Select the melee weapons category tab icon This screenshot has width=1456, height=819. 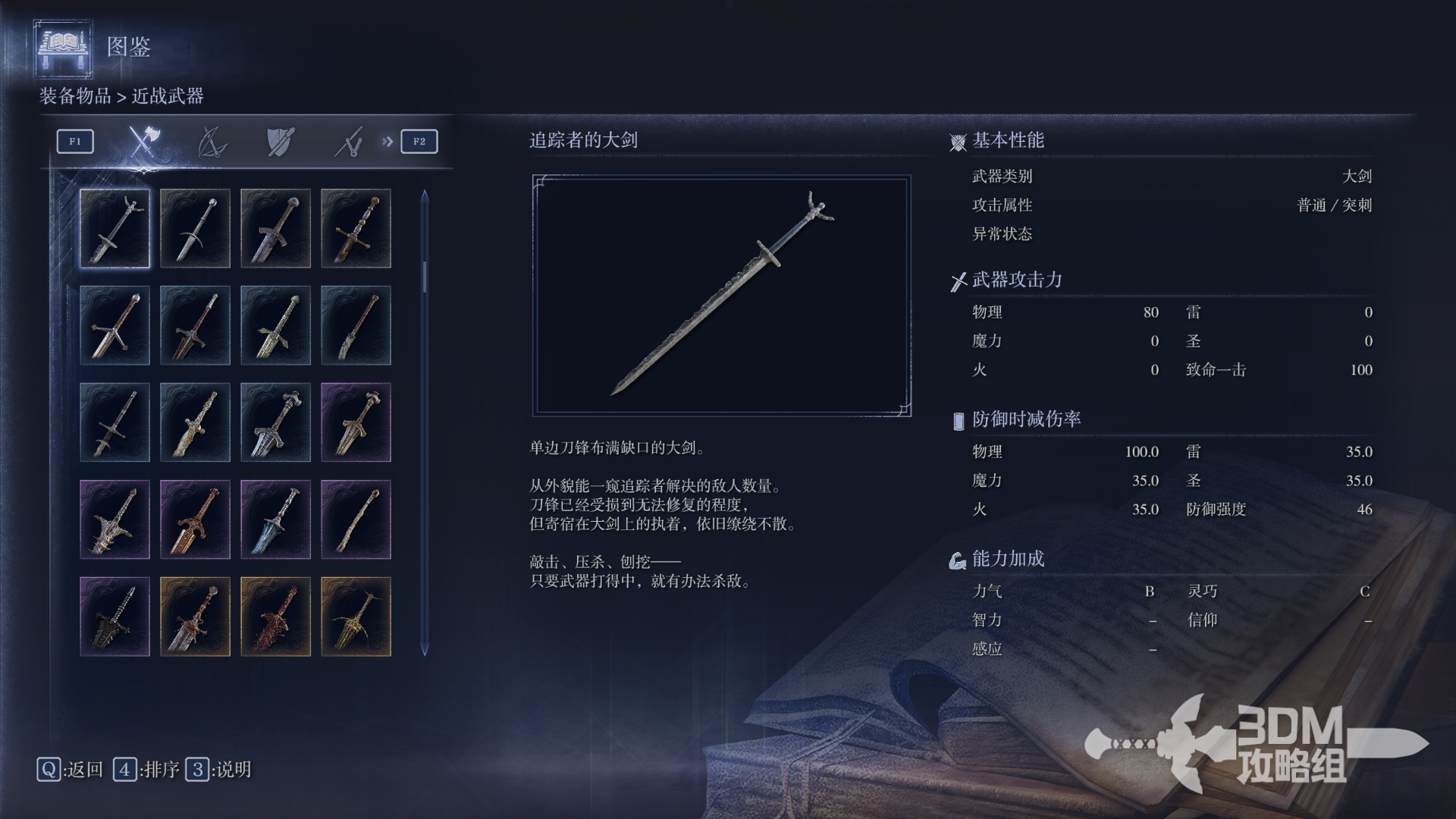(143, 141)
